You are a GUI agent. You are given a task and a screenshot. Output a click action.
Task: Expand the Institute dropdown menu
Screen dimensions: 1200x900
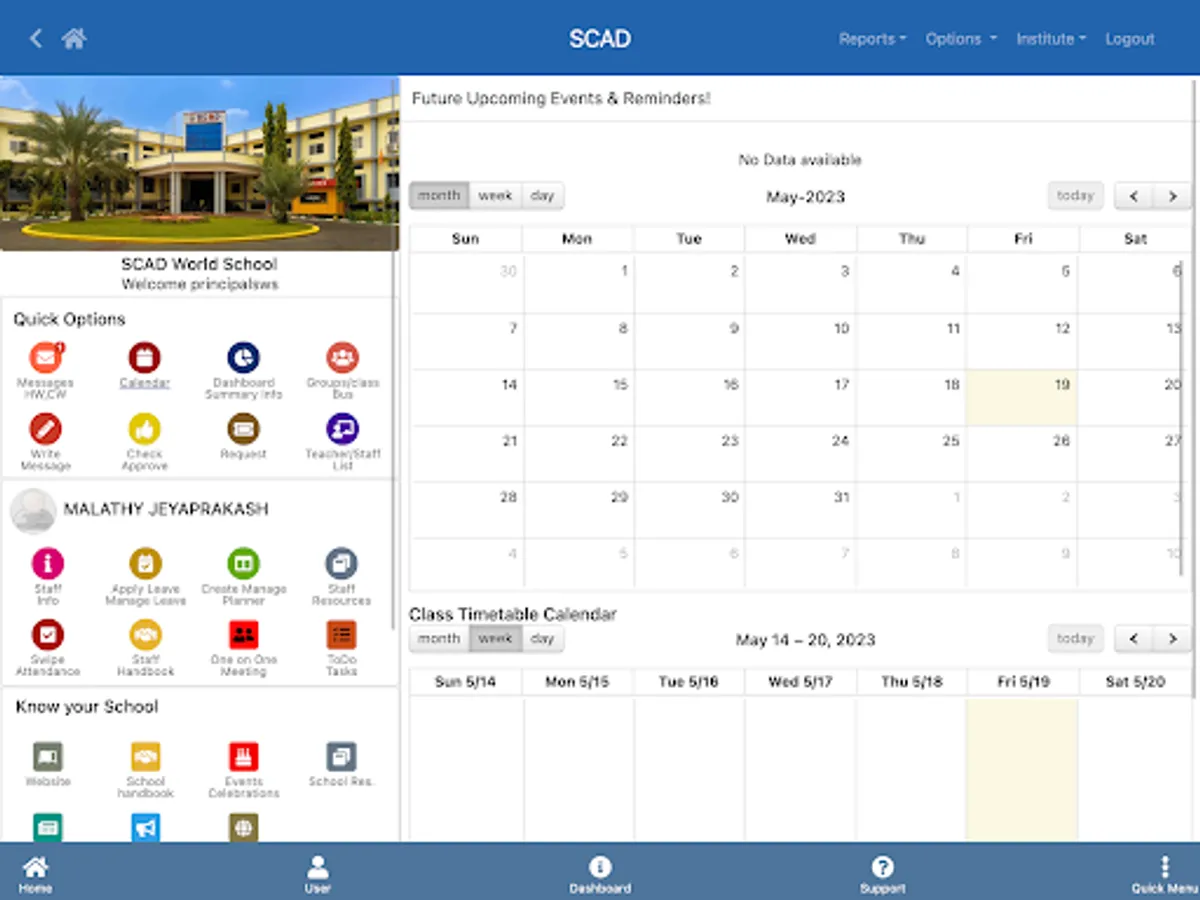(1051, 39)
